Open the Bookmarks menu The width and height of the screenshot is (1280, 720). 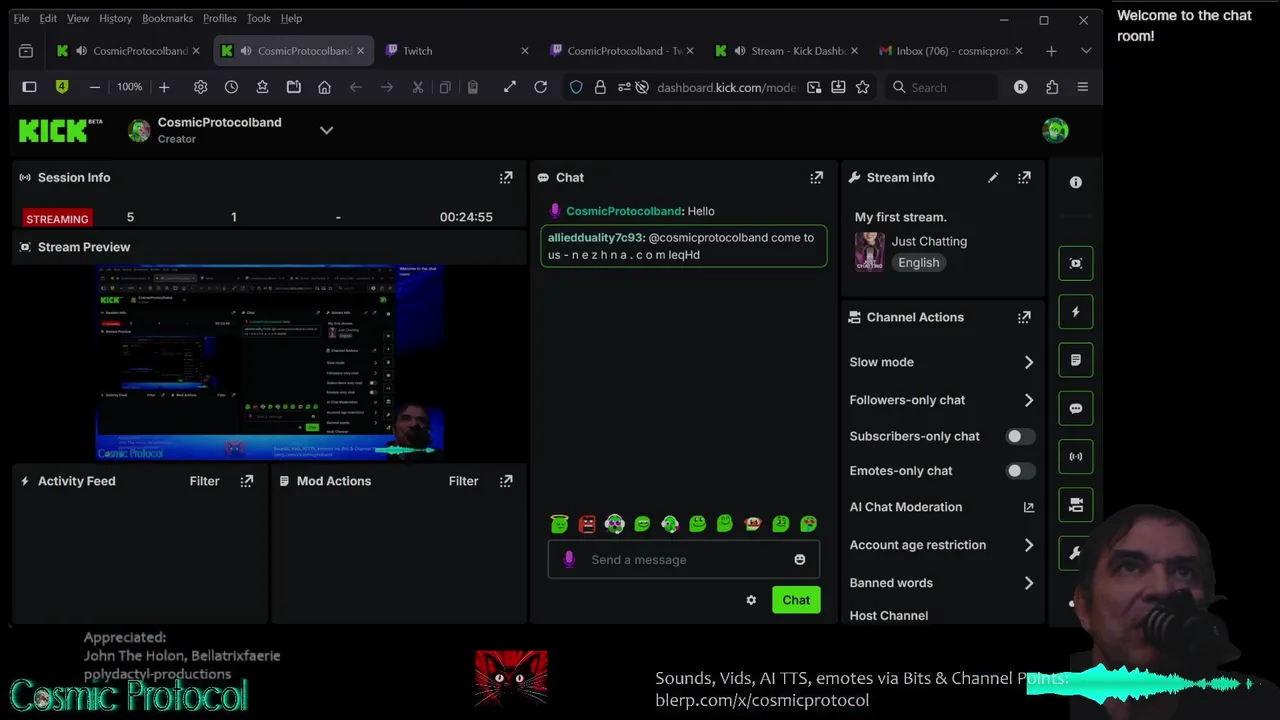(x=167, y=18)
